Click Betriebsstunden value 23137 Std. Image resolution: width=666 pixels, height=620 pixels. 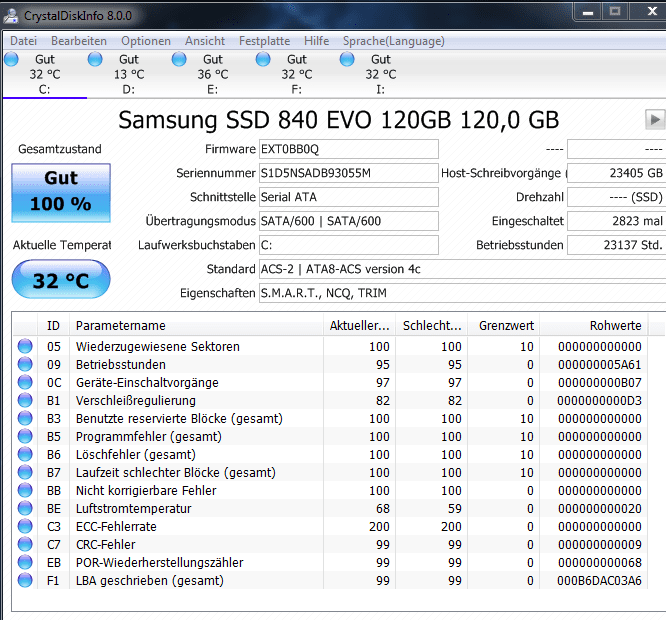[616, 245]
